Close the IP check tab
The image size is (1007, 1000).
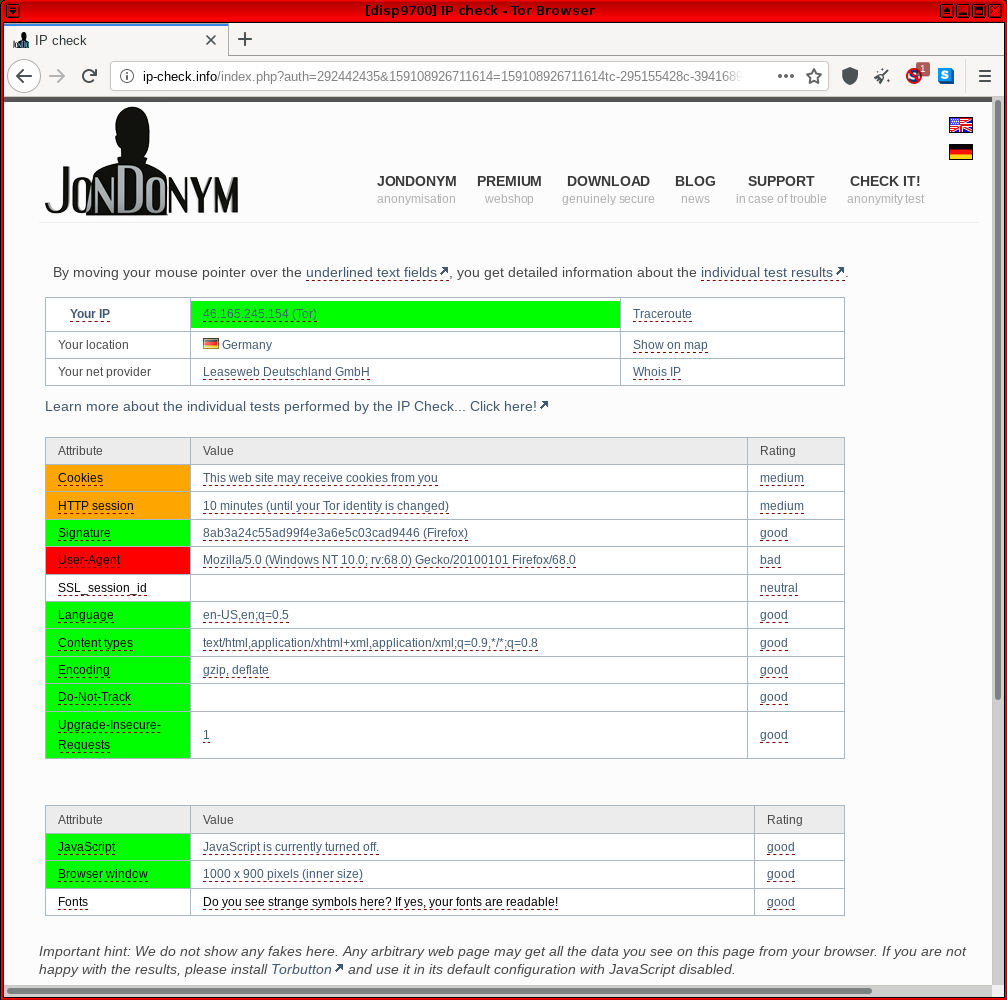(x=211, y=40)
